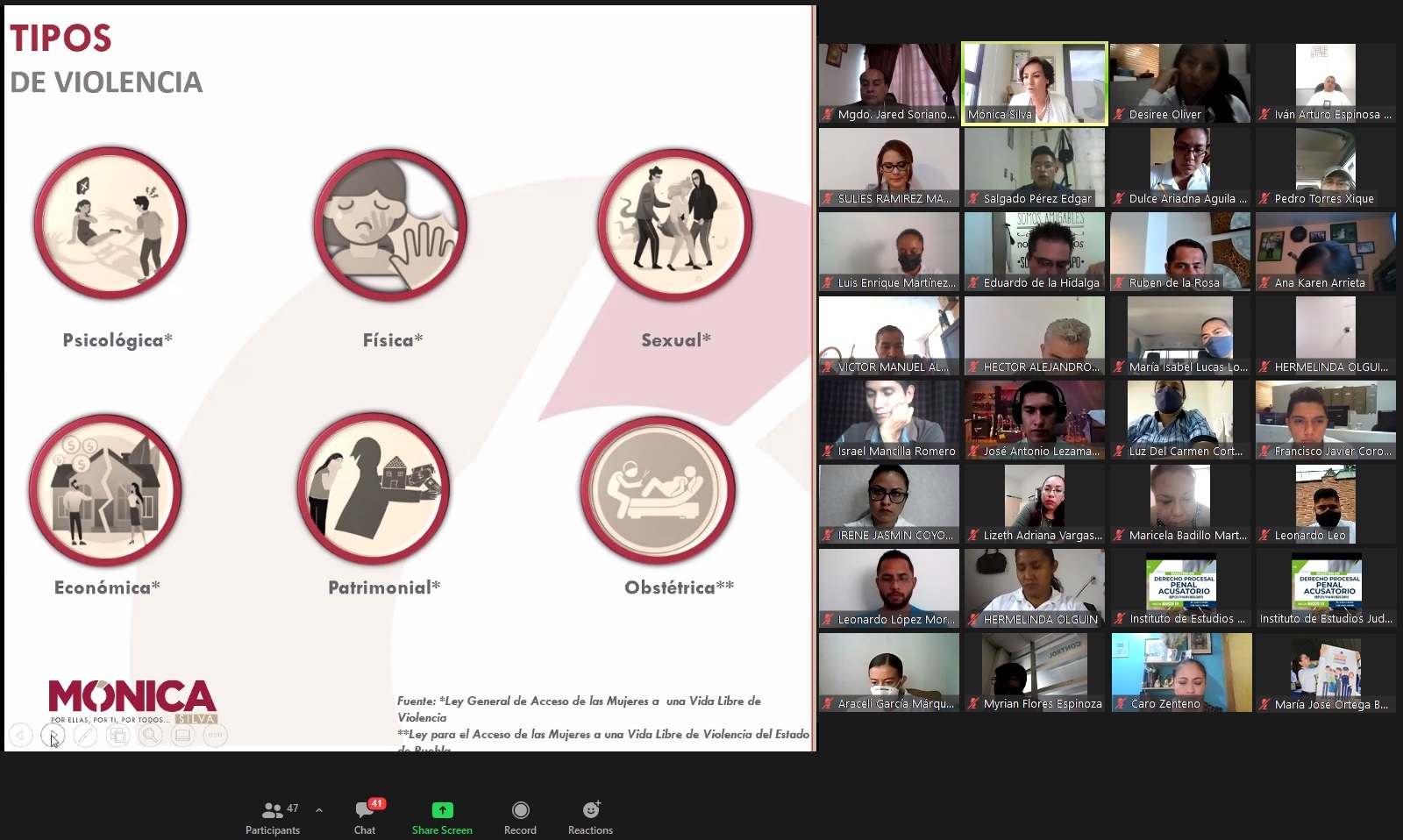Click the 'Sexual*' slide label

(676, 340)
